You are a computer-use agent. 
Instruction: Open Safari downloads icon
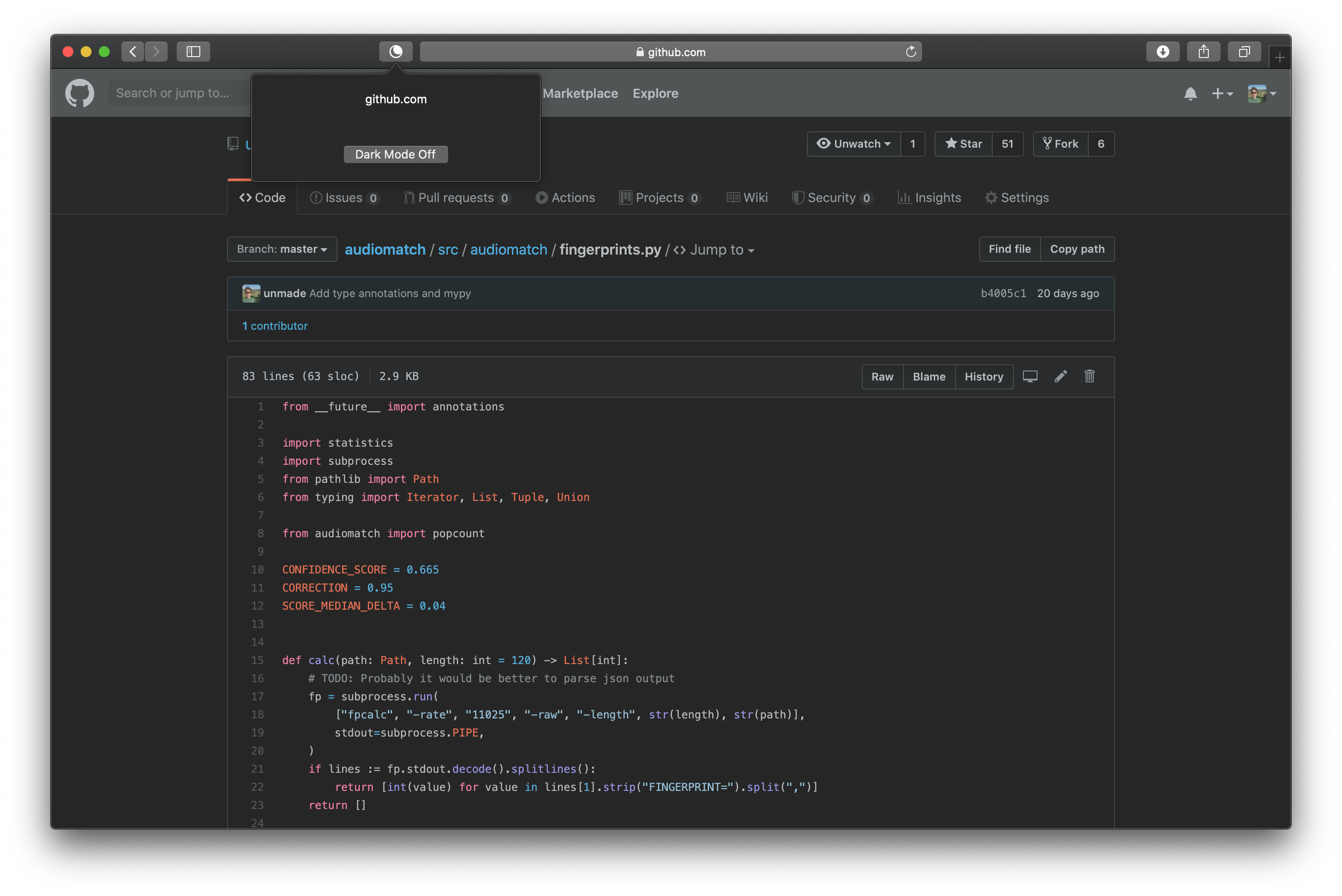tap(1163, 52)
